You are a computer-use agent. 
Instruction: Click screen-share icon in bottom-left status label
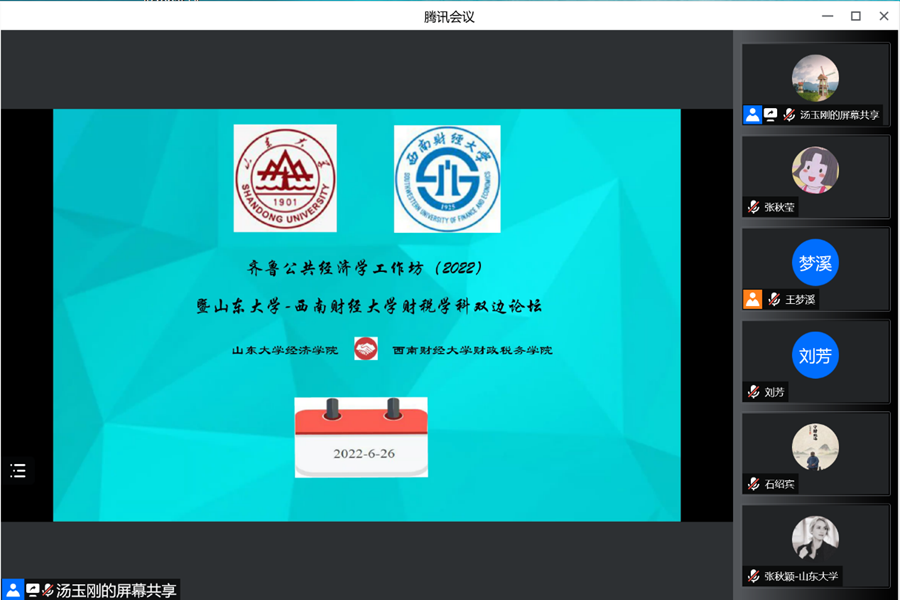tap(32, 590)
